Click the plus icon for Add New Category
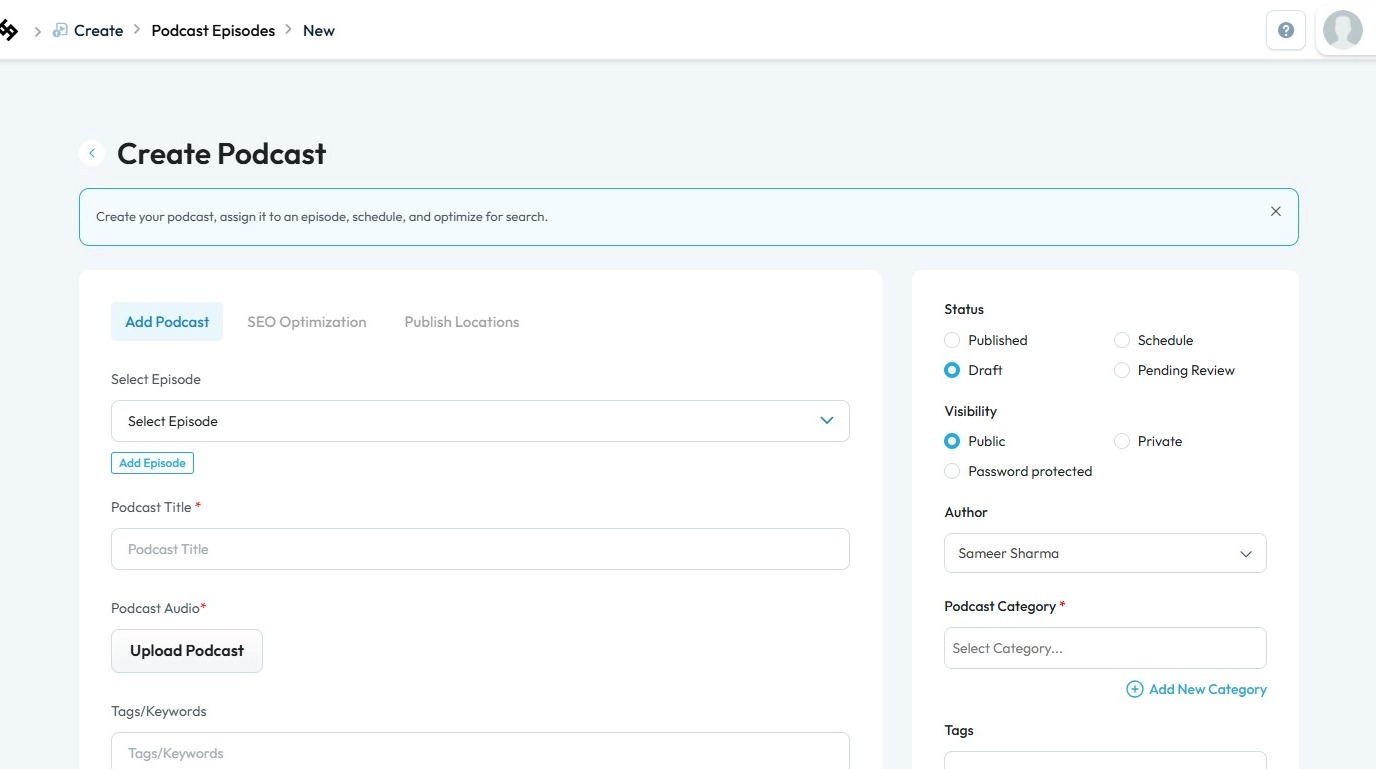 (x=1134, y=689)
